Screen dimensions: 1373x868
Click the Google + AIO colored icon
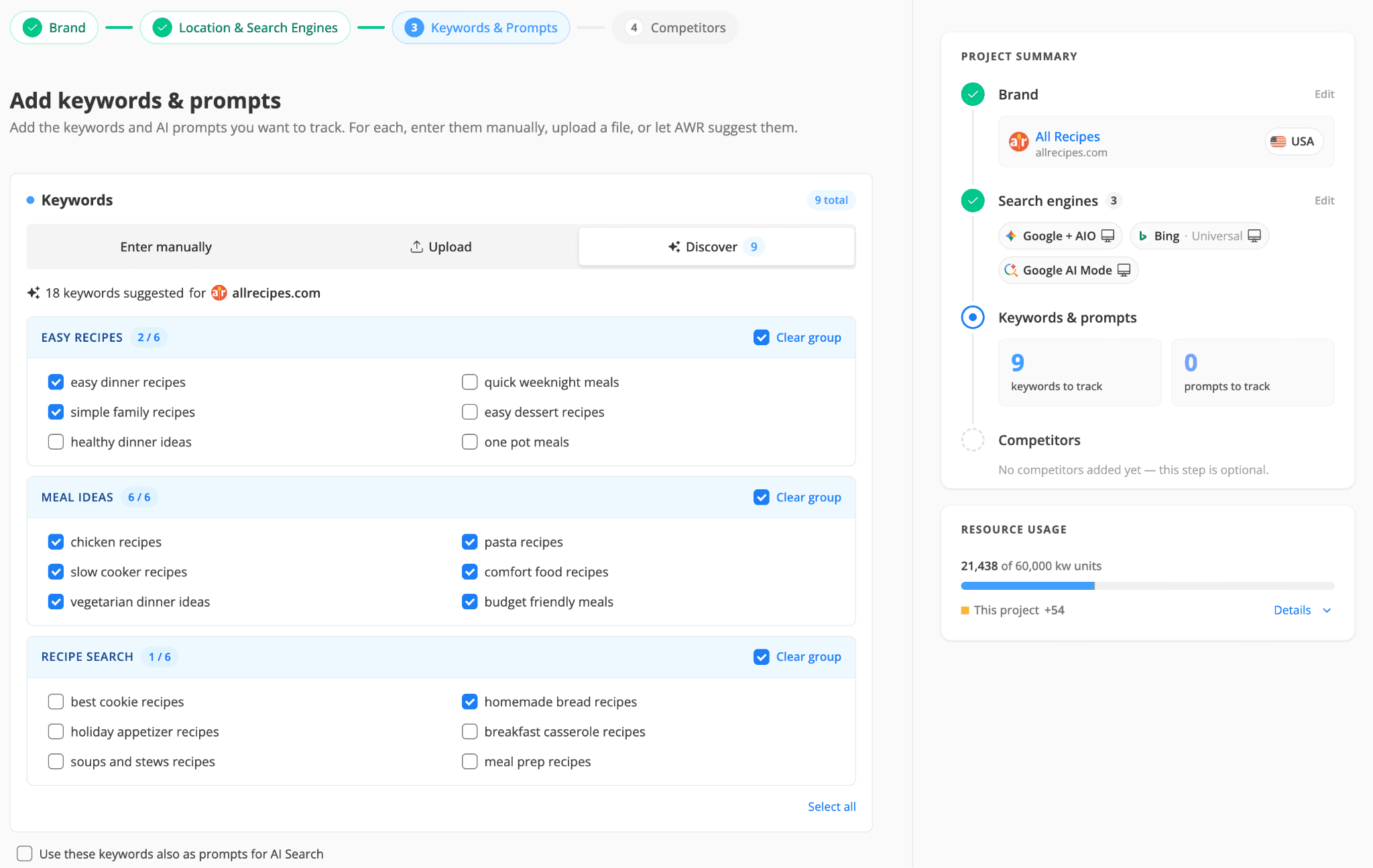1011,236
